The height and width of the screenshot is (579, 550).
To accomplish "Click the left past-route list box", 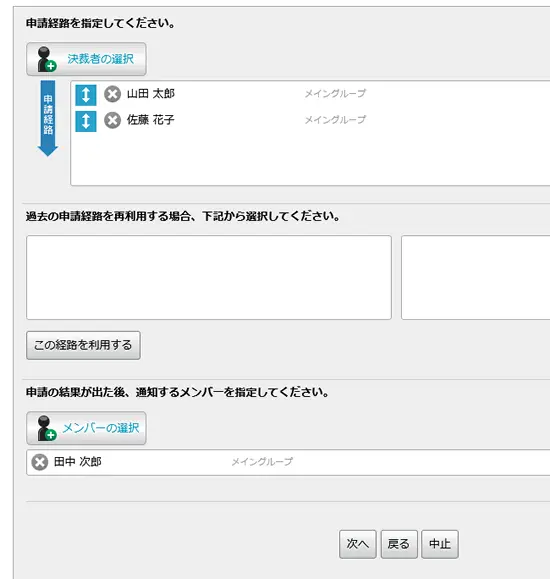I will point(209,277).
